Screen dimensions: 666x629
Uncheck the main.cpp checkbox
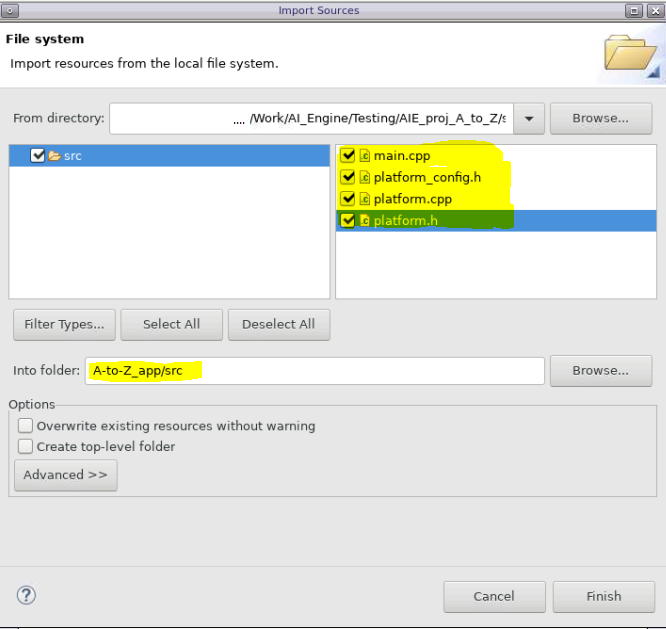[348, 156]
